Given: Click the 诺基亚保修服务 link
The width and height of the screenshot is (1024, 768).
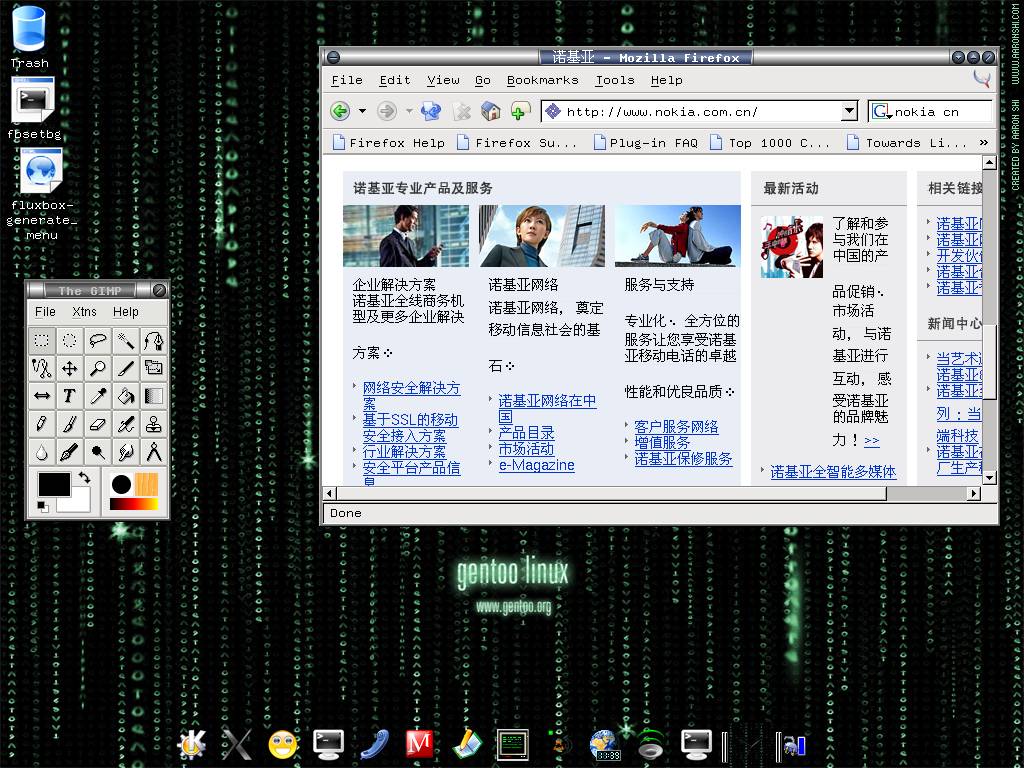Looking at the screenshot, I should [x=683, y=458].
